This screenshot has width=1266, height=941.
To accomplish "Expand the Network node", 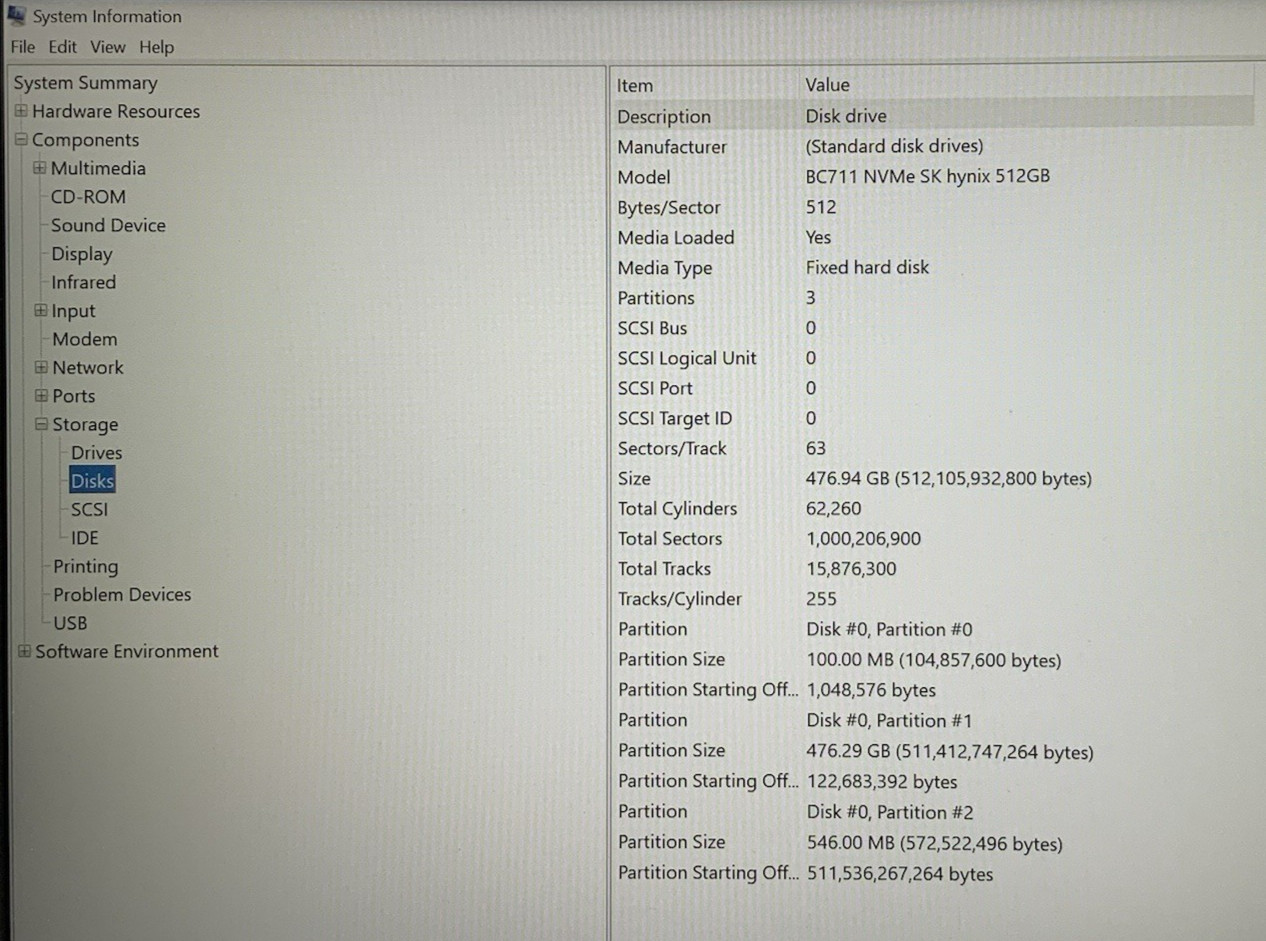I will (41, 368).
